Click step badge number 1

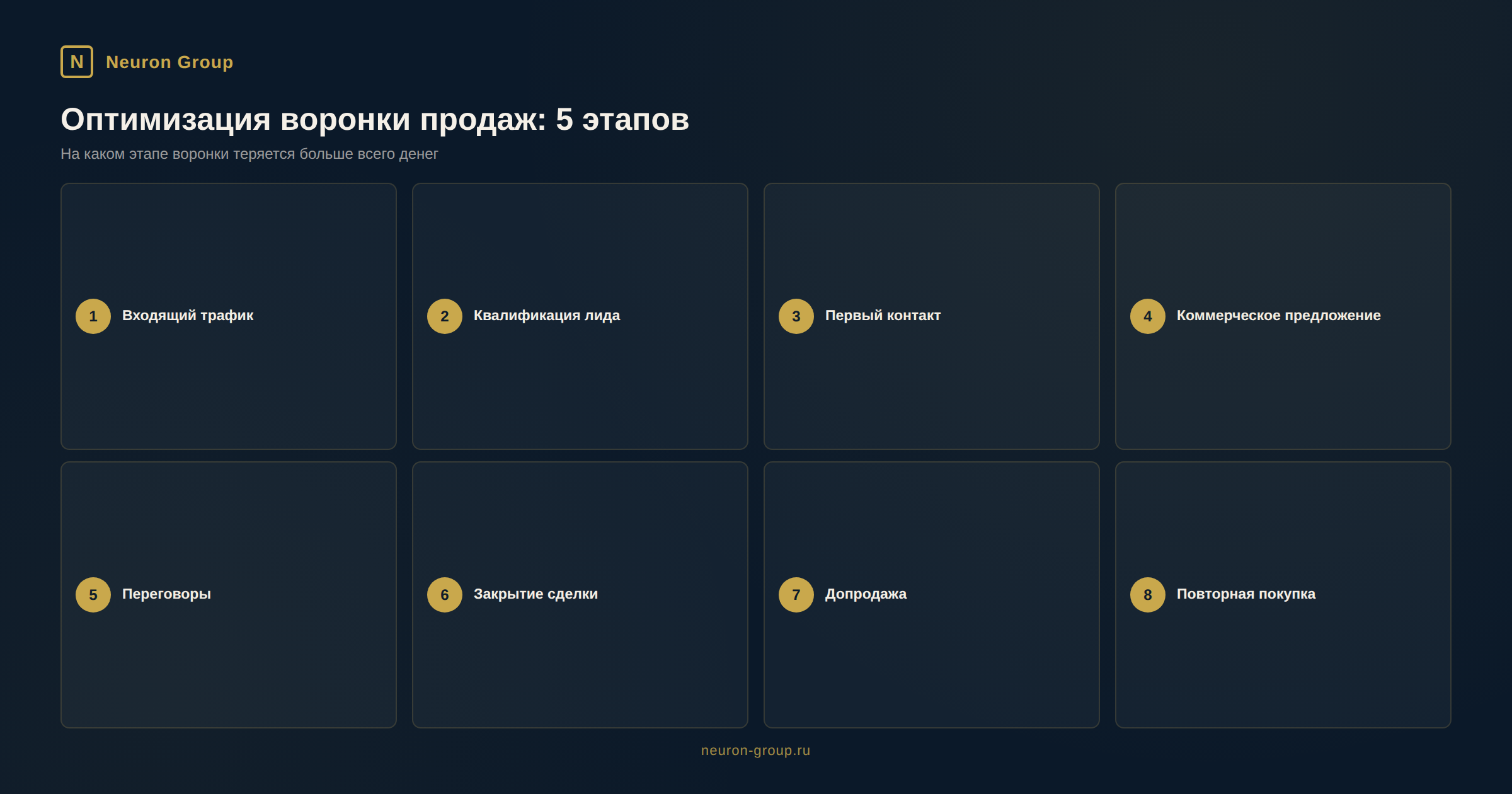click(93, 316)
